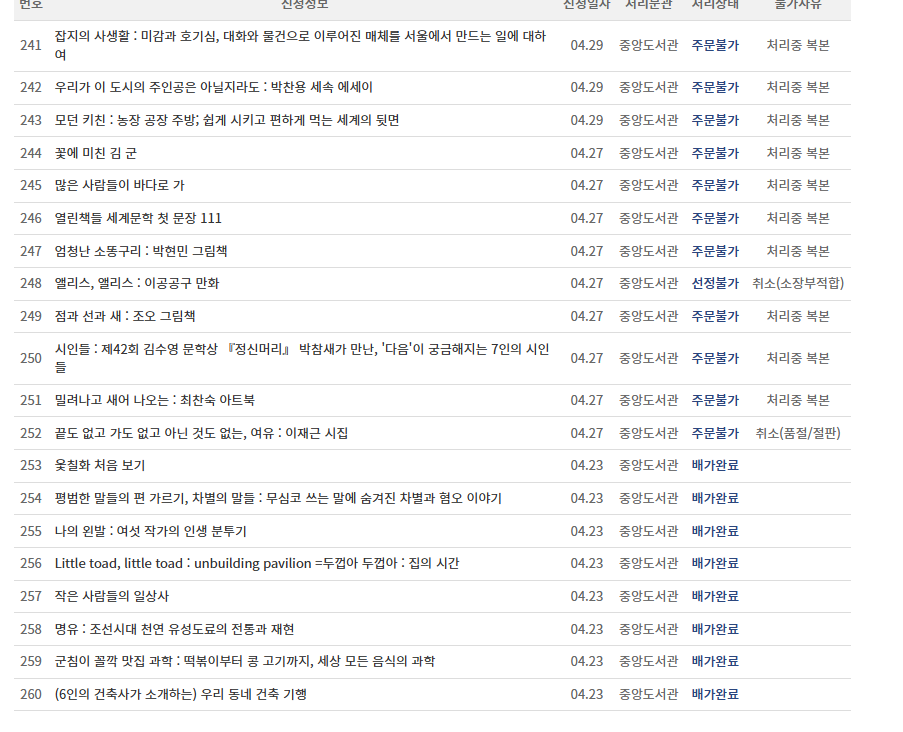
Task: Click the 번호 column header
Action: pyautogui.click(x=24, y=7)
